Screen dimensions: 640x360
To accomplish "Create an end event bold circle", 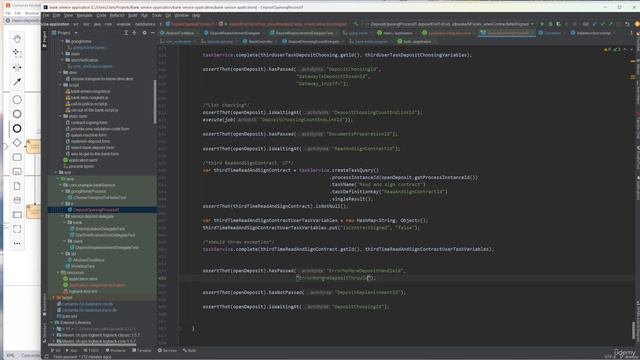I will point(17,129).
